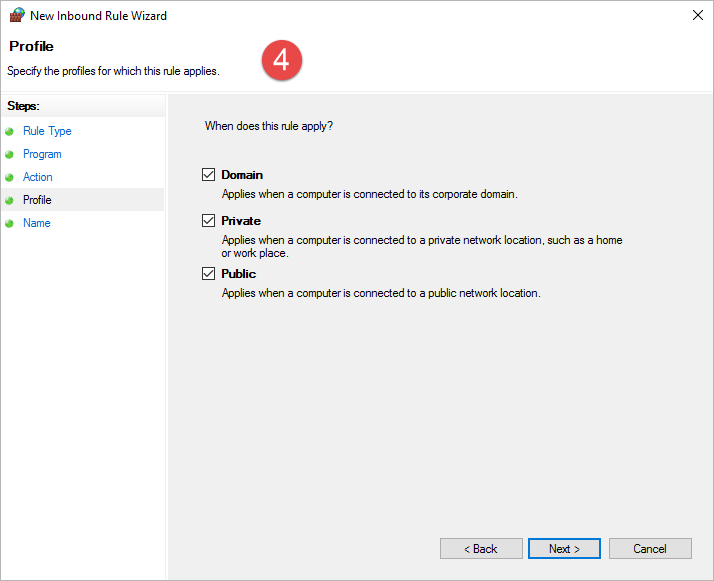Viewport: 714px width, 581px height.
Task: Click the red number 4 badge
Action: [x=281, y=61]
